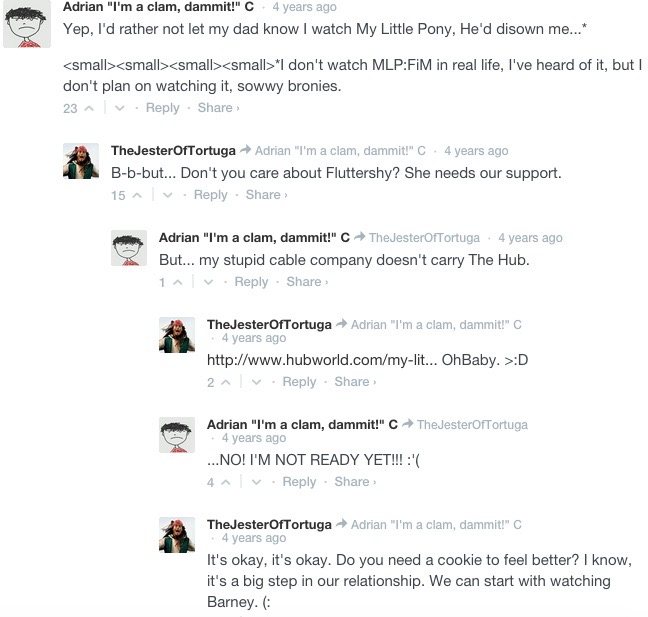Expand Share options on the top comment
This screenshot has height=617, width=648.
pos(218,108)
